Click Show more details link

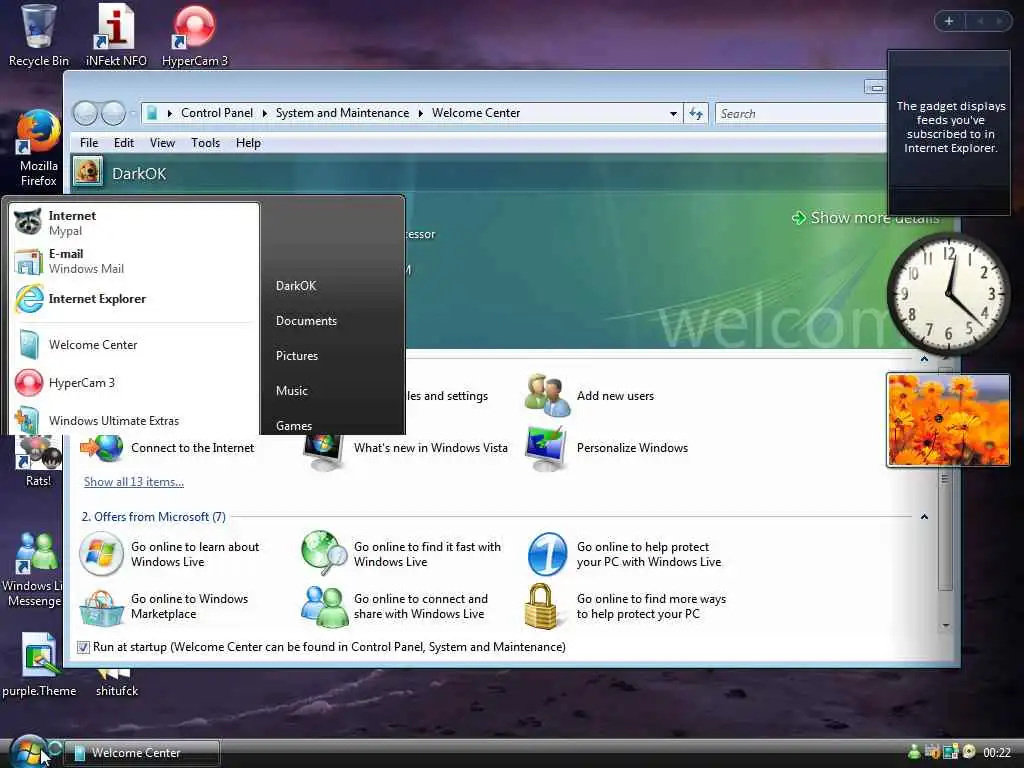tap(865, 217)
